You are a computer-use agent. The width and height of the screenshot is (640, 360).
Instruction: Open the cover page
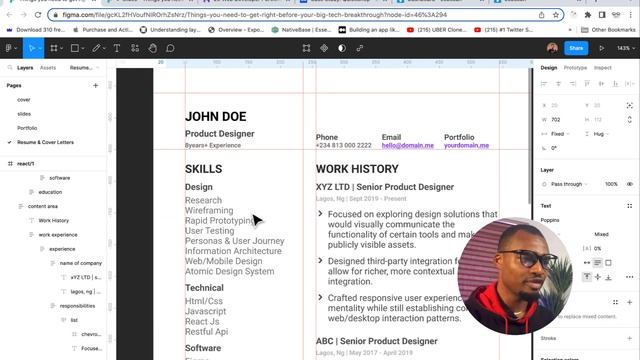click(x=24, y=100)
